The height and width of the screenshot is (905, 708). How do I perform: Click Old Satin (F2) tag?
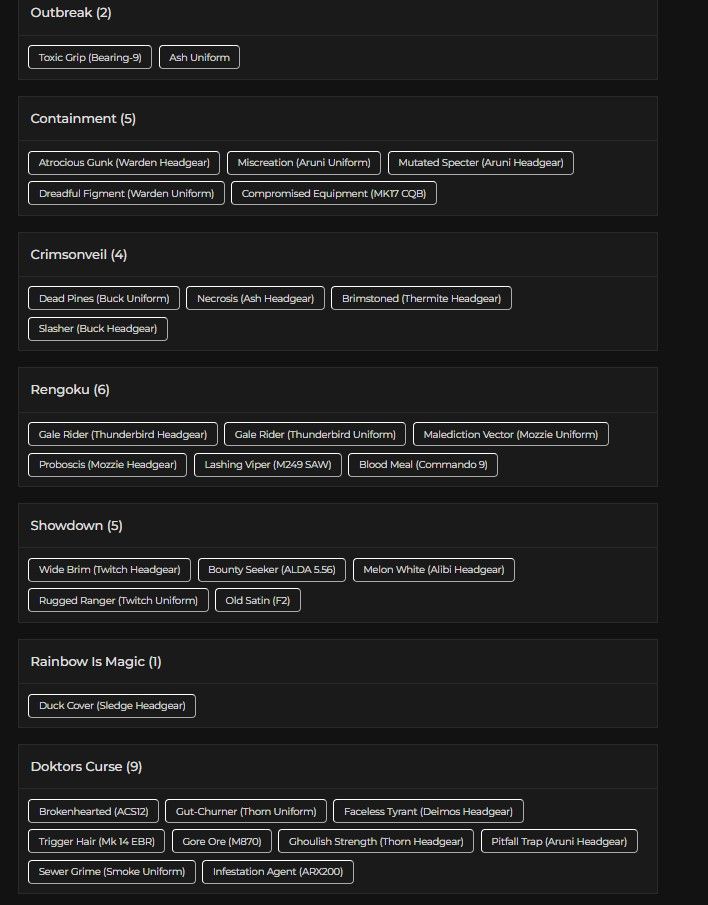258,600
